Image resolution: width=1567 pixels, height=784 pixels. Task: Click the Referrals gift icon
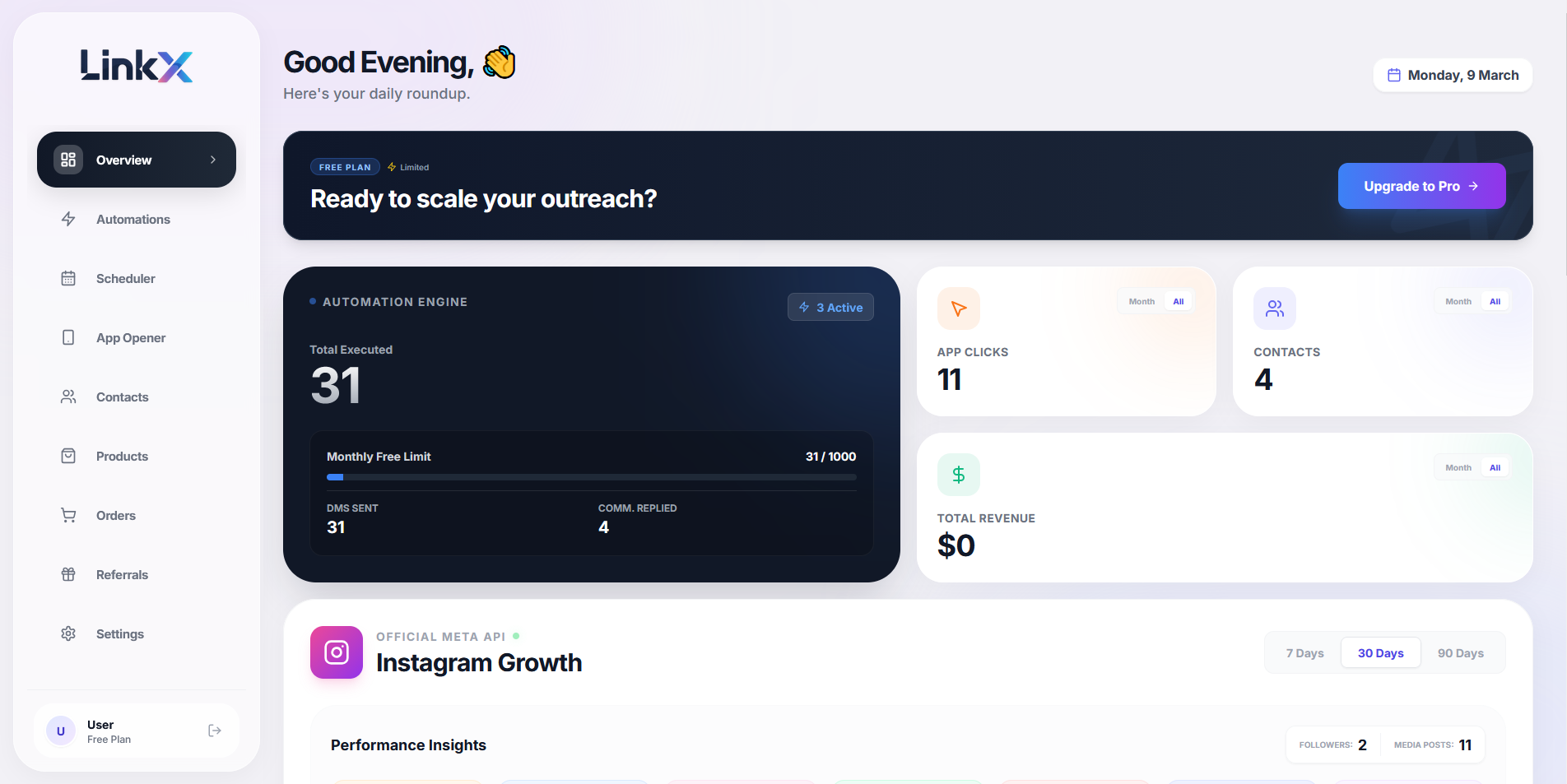coord(68,574)
